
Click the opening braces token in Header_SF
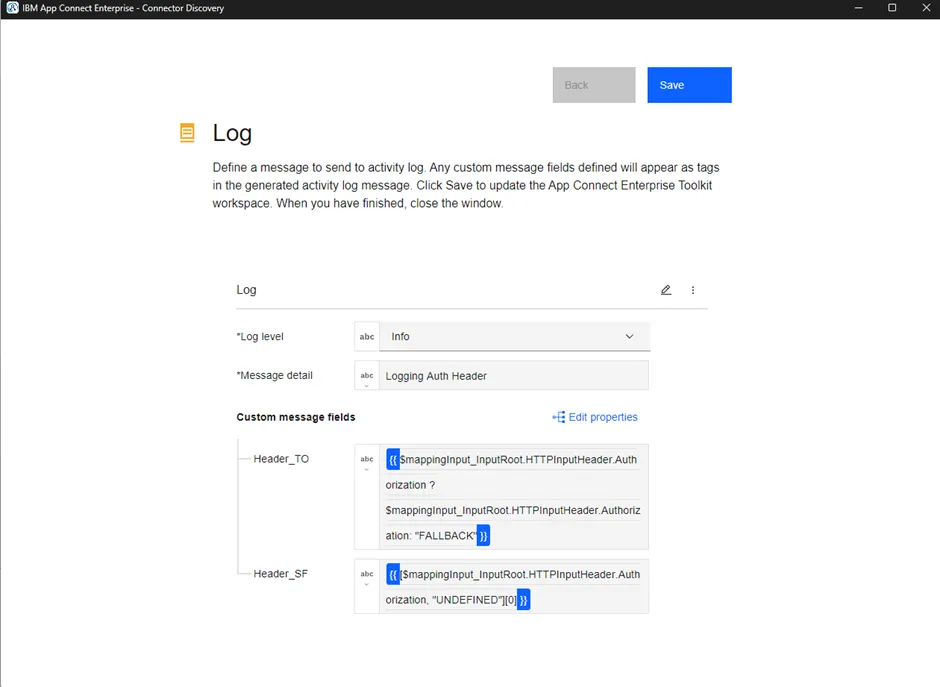pos(393,575)
